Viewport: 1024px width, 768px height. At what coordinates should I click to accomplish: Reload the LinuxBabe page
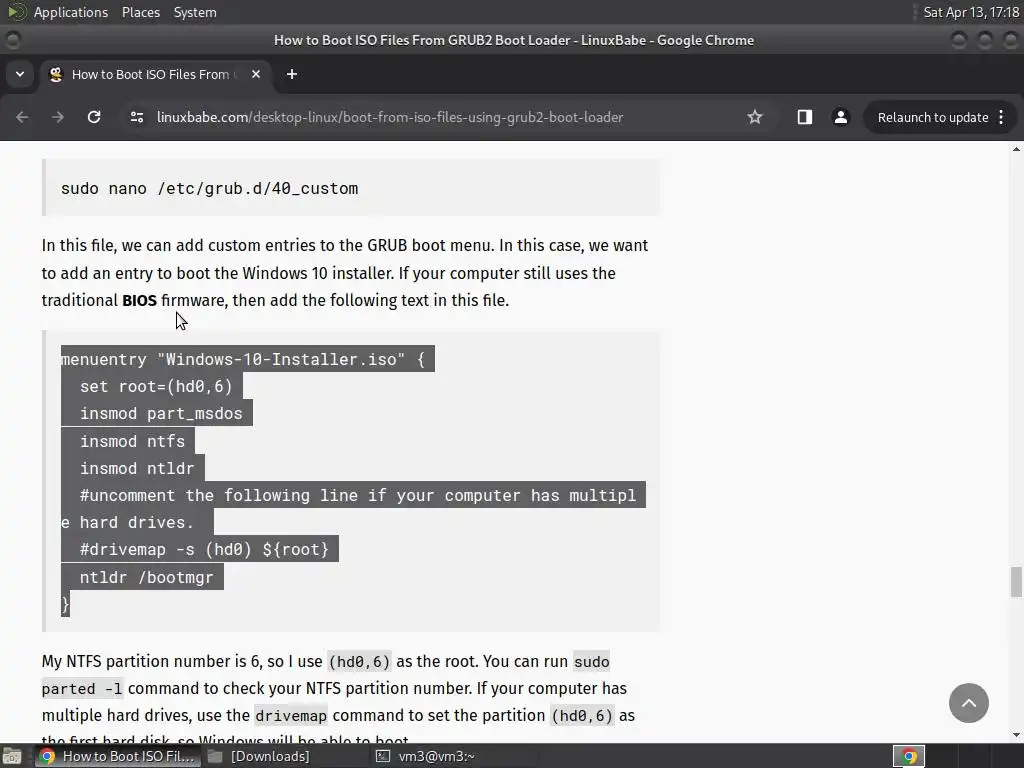point(94,117)
